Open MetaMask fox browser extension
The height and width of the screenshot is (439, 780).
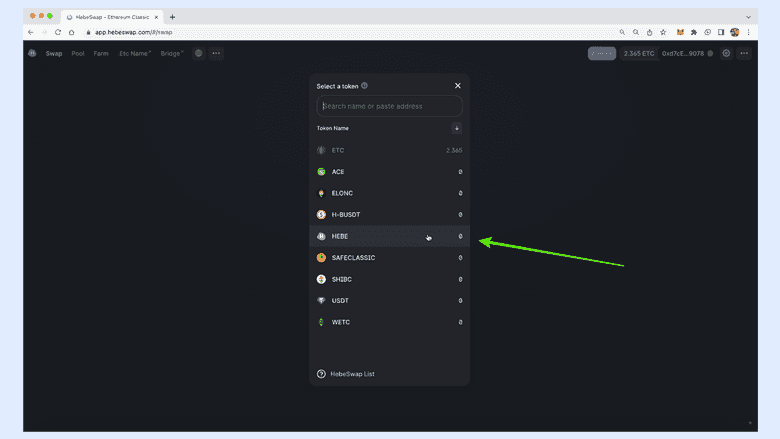[x=680, y=32]
